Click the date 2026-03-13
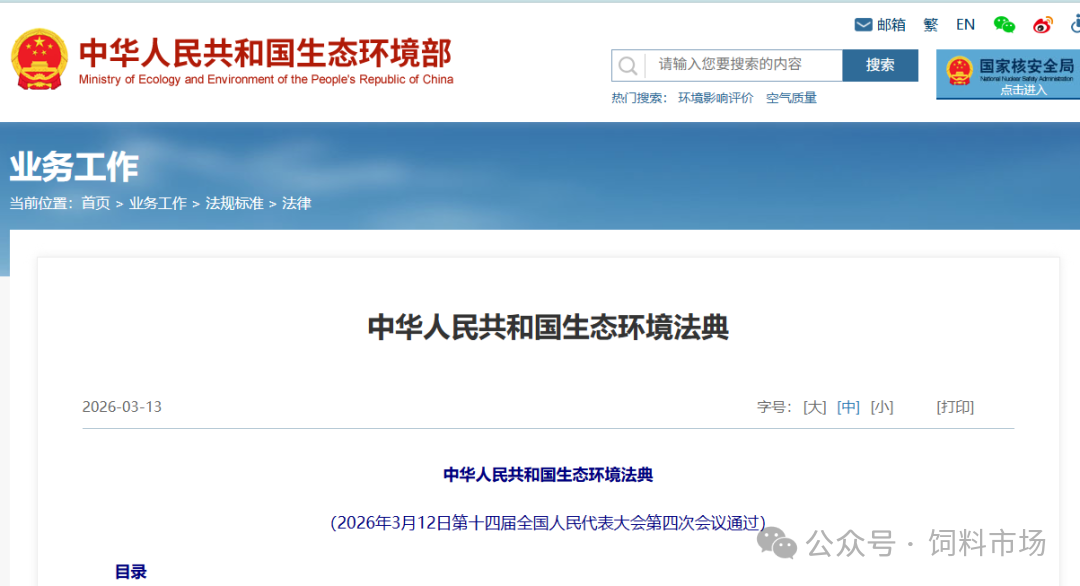Screen dimensions: 1080x586 click(122, 407)
